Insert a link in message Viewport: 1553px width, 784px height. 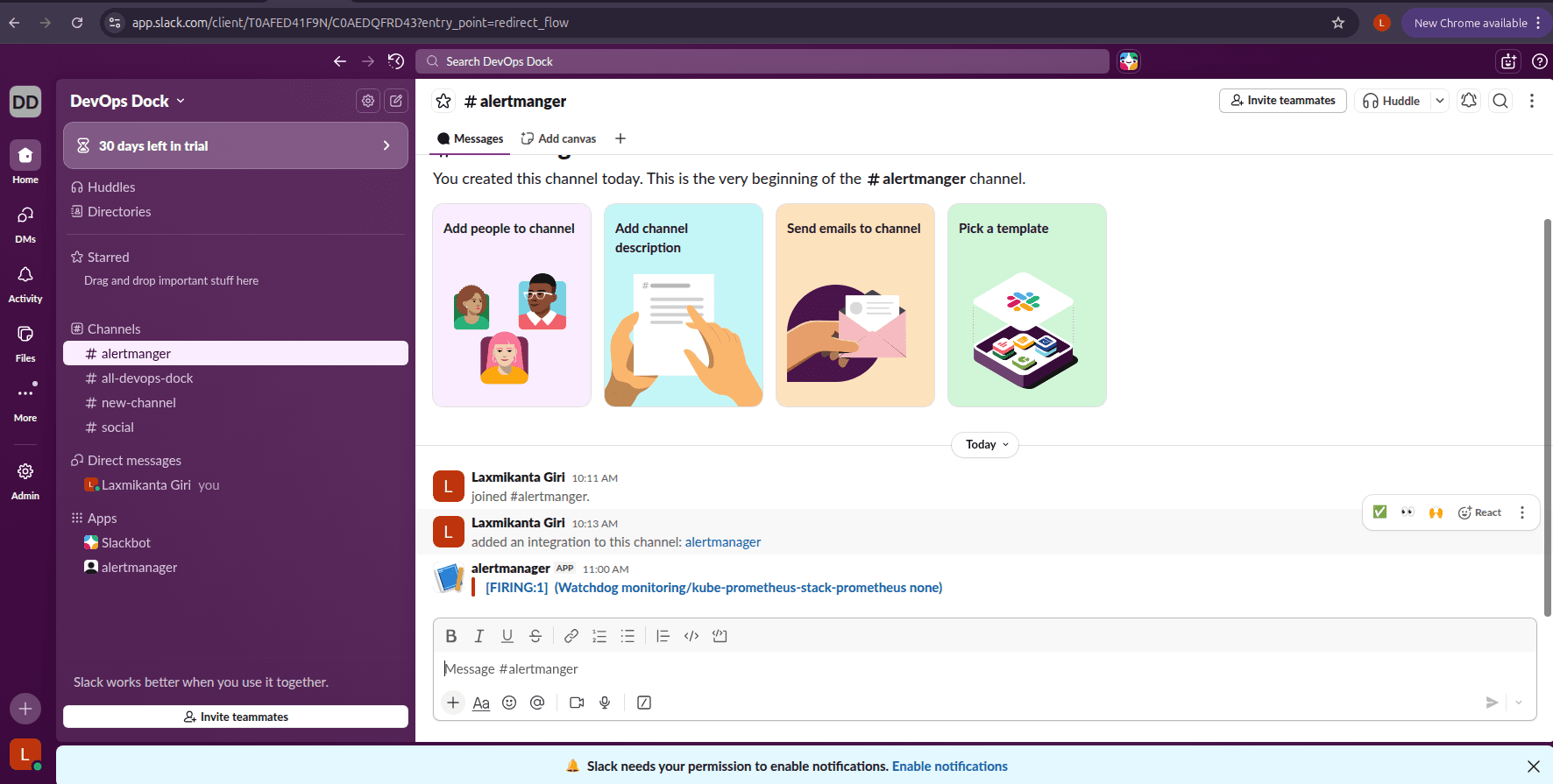click(x=571, y=636)
